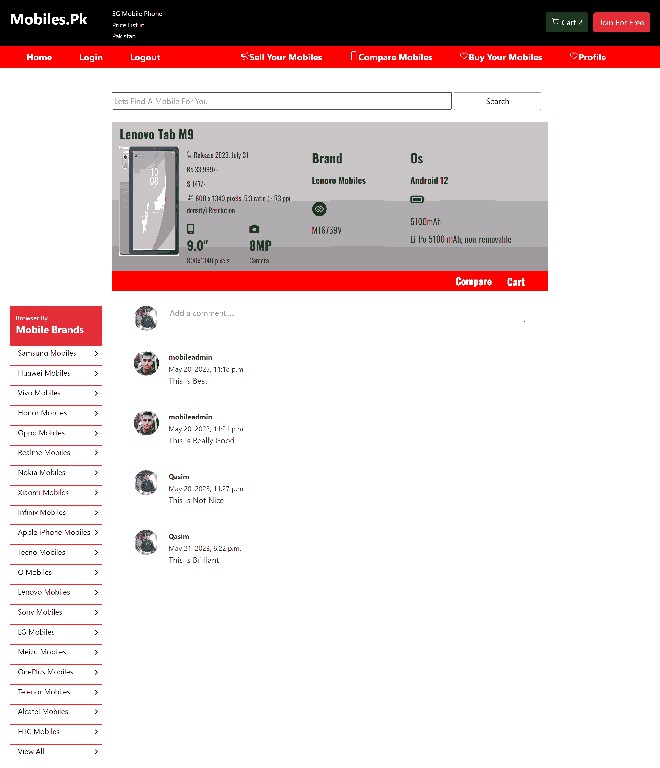Focus the mobile search input field
Viewport: 660px width, 768px height.
click(x=282, y=101)
